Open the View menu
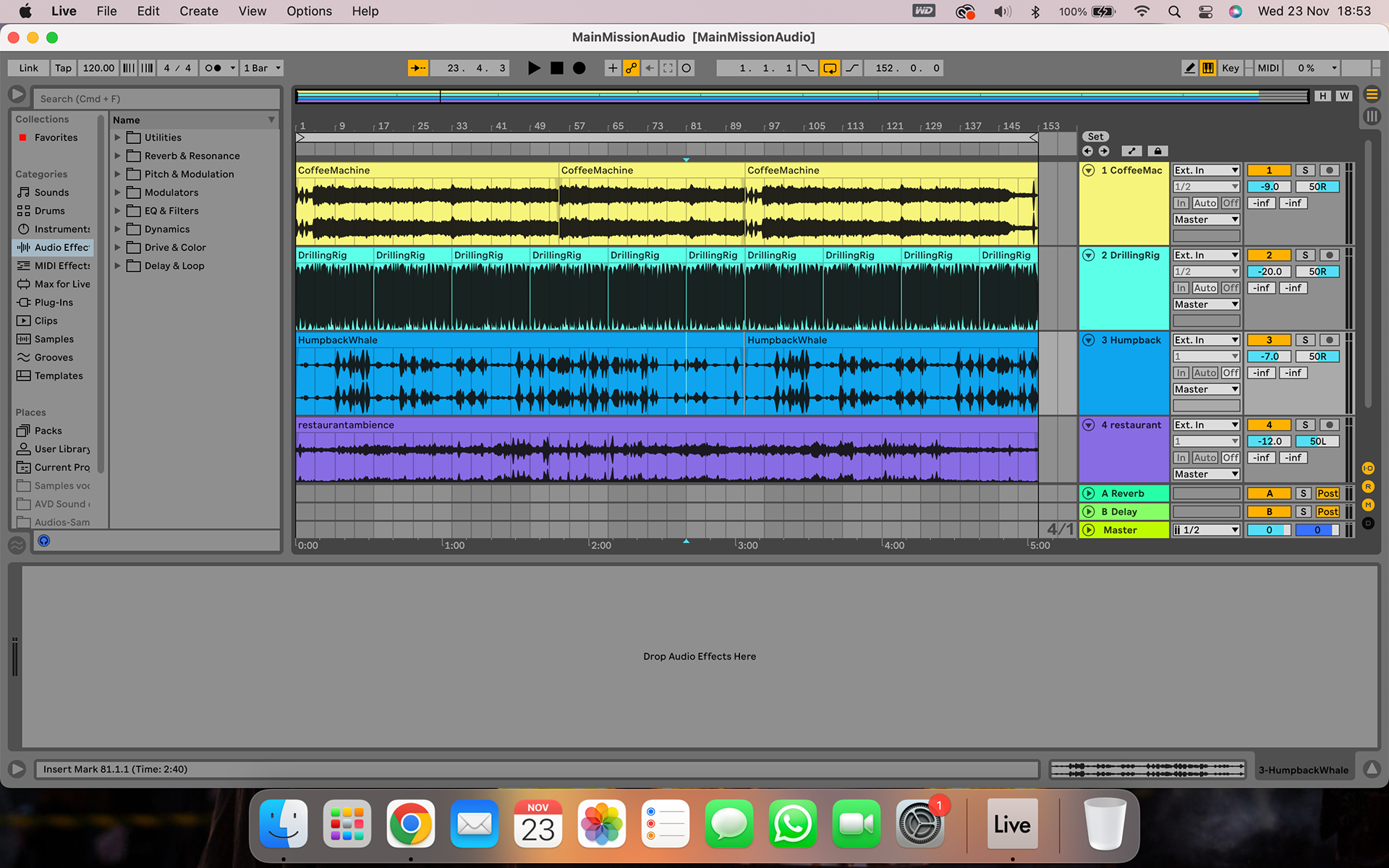The image size is (1389, 868). [252, 11]
